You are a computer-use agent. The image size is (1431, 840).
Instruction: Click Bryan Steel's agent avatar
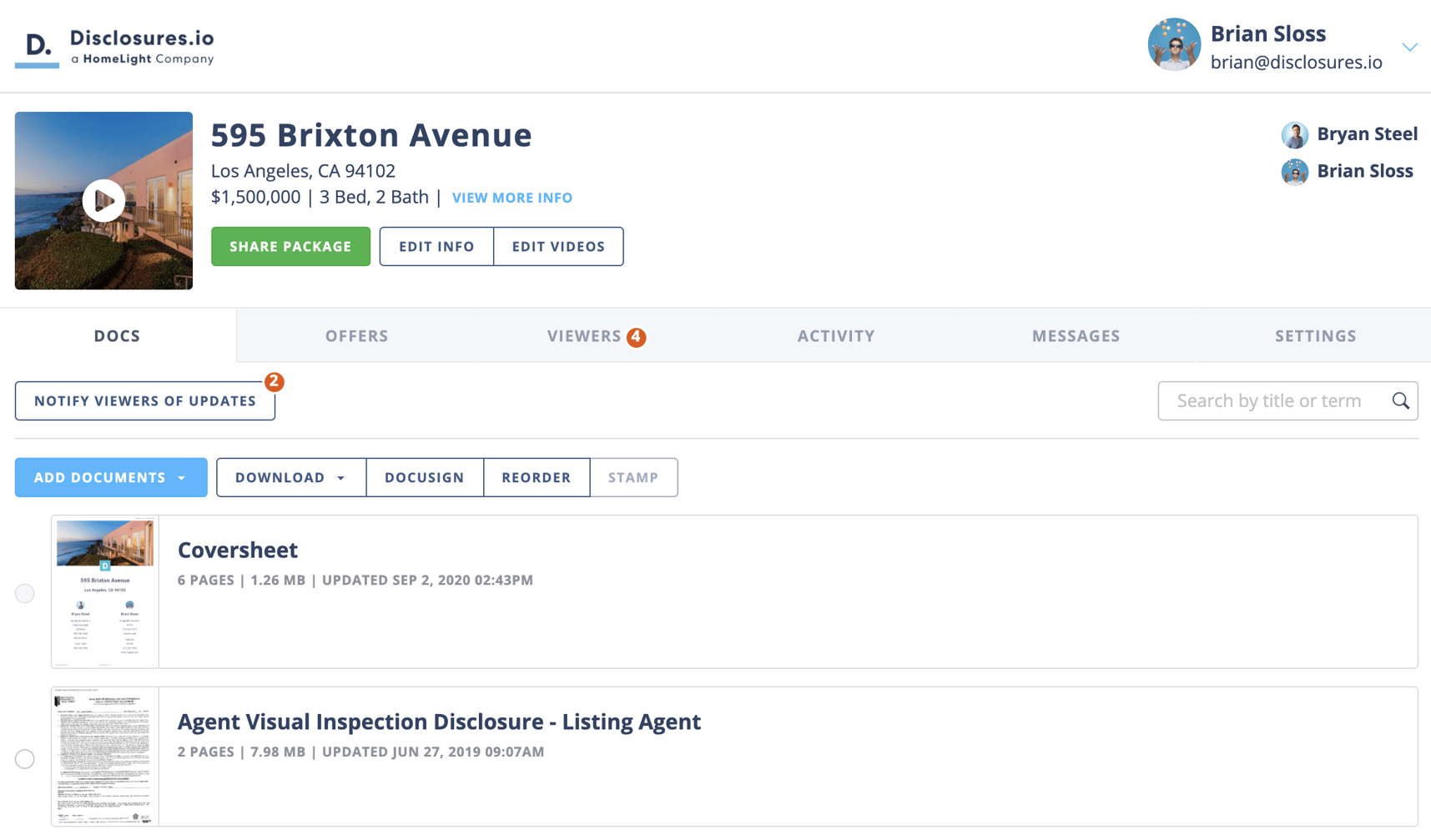tap(1295, 134)
